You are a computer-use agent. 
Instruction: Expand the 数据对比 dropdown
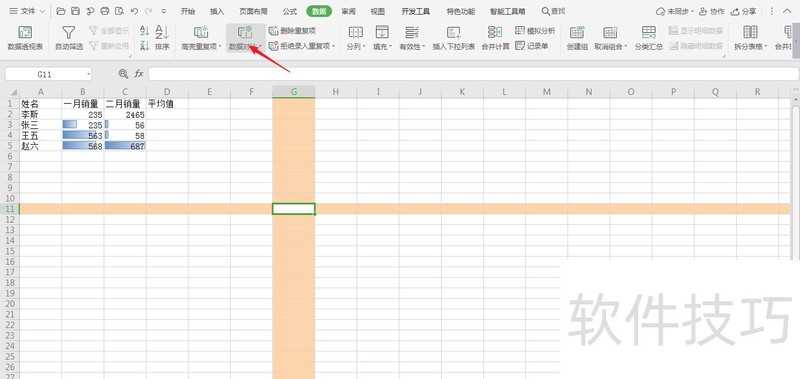tap(261, 46)
